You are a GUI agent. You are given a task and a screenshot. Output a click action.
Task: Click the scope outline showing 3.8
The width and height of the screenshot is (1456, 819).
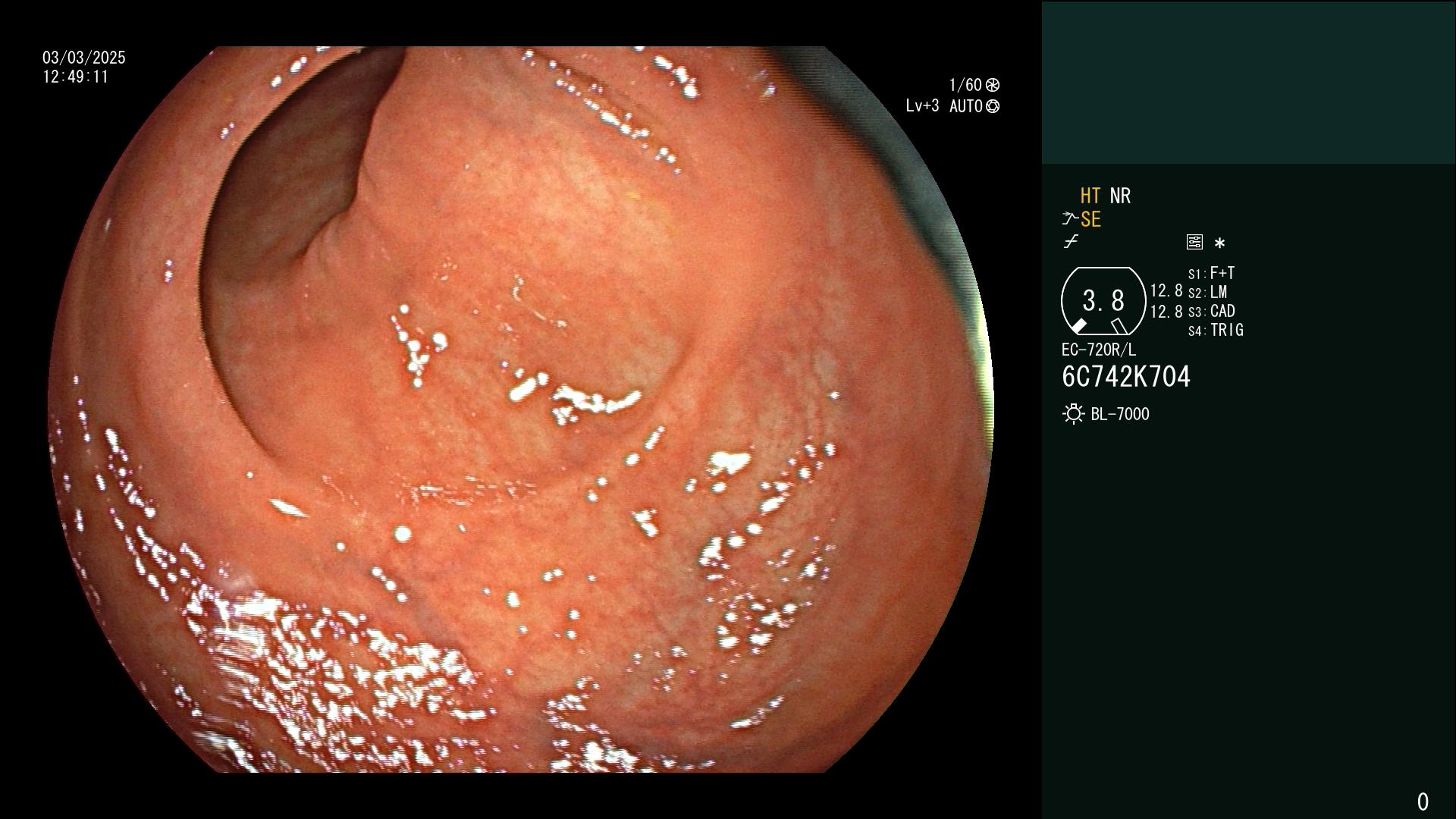click(1103, 301)
